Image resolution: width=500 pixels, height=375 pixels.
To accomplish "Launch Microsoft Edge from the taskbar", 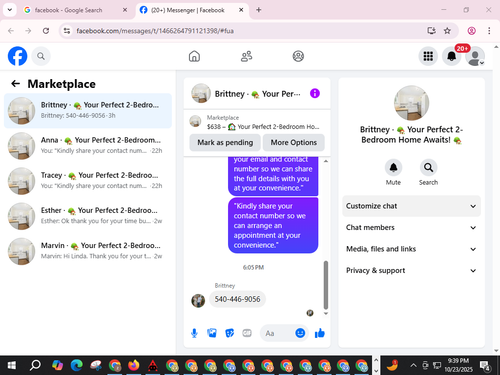I will 77,365.
